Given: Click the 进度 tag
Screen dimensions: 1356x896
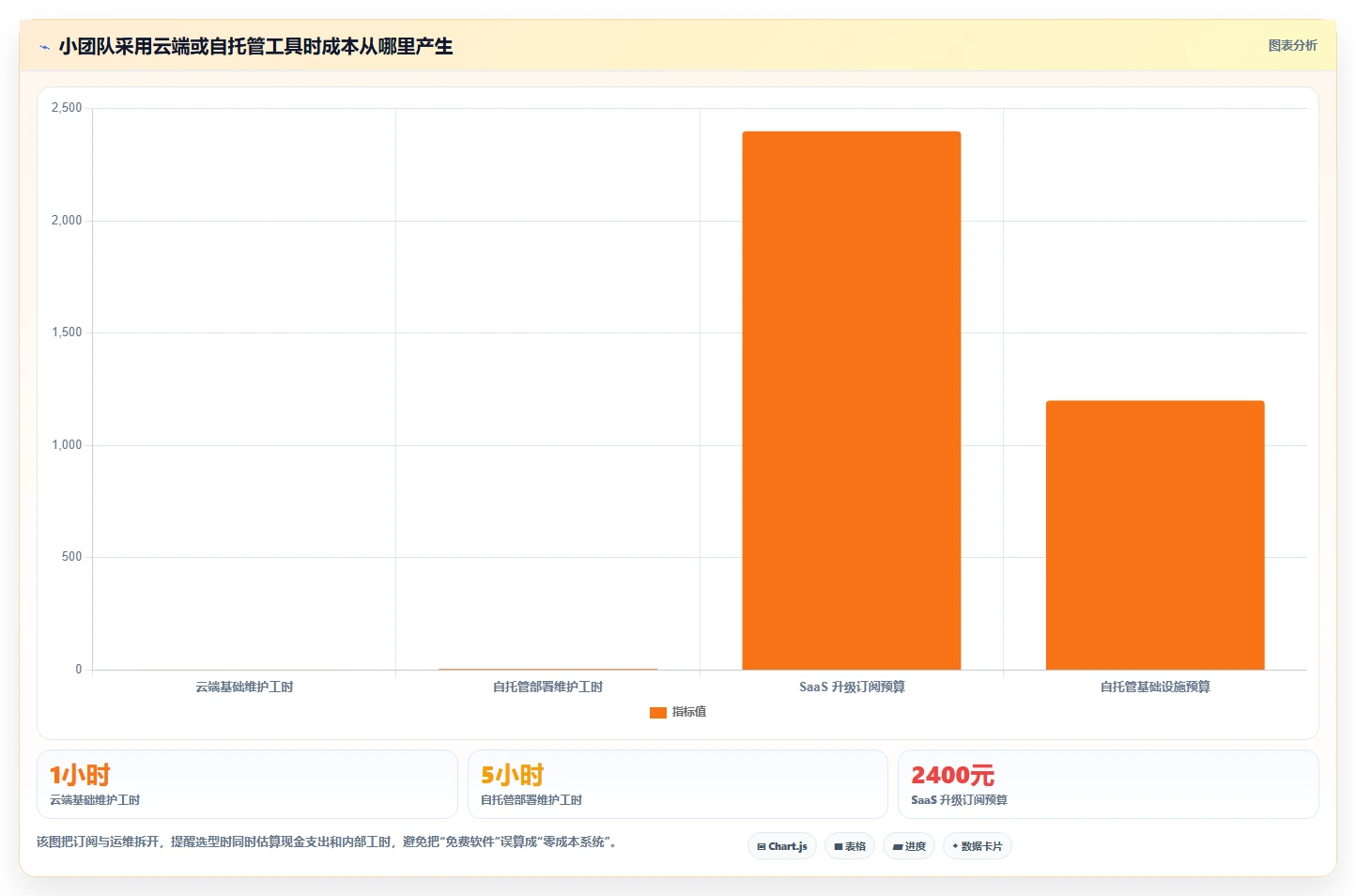Looking at the screenshot, I should pyautogui.click(x=909, y=846).
